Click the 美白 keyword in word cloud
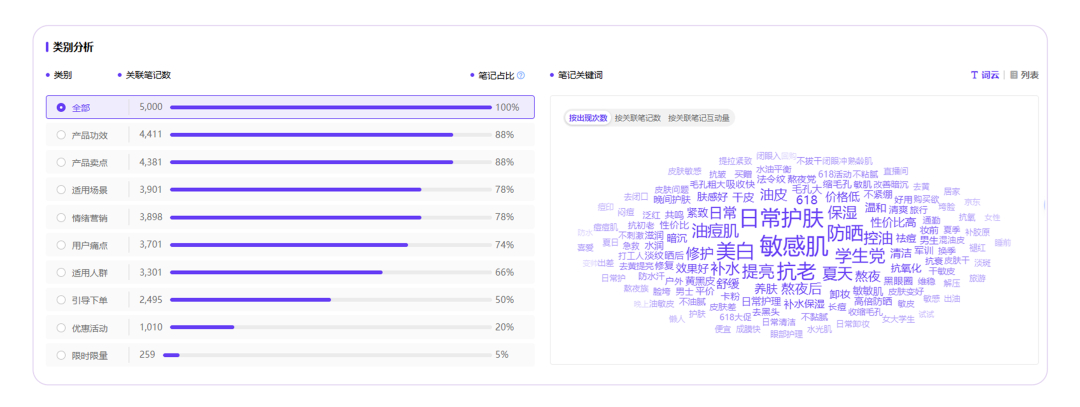1080x407 pixels. point(735,252)
